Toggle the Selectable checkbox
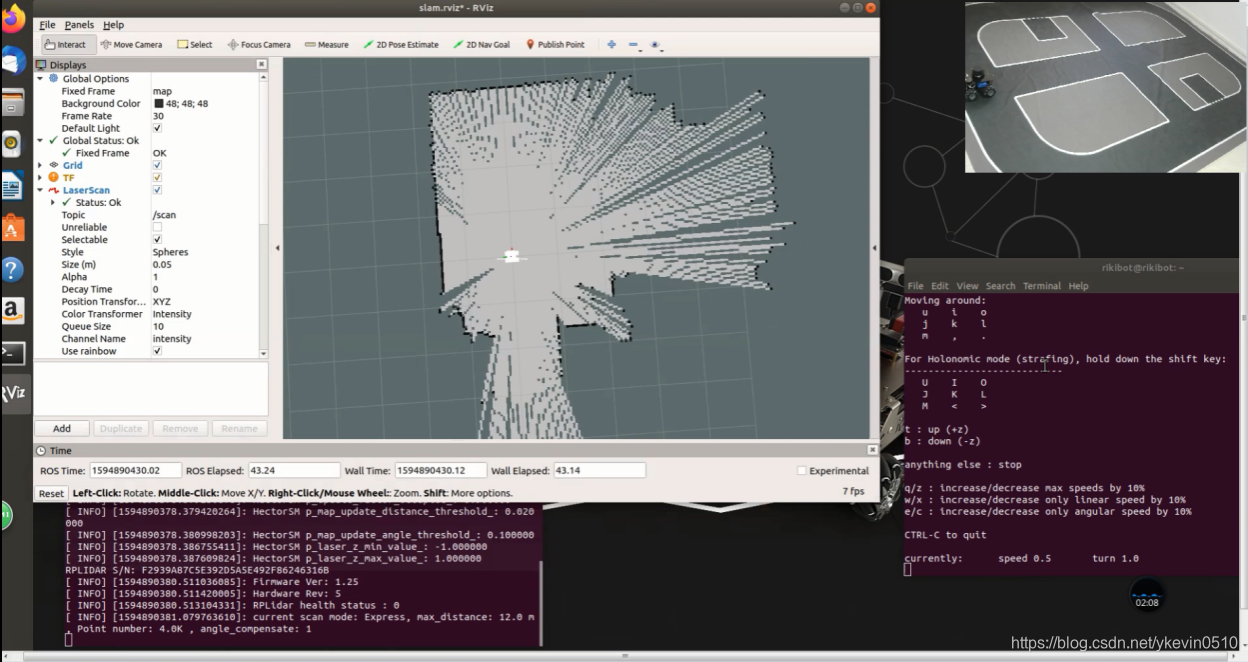The height and width of the screenshot is (662, 1248). 157,240
